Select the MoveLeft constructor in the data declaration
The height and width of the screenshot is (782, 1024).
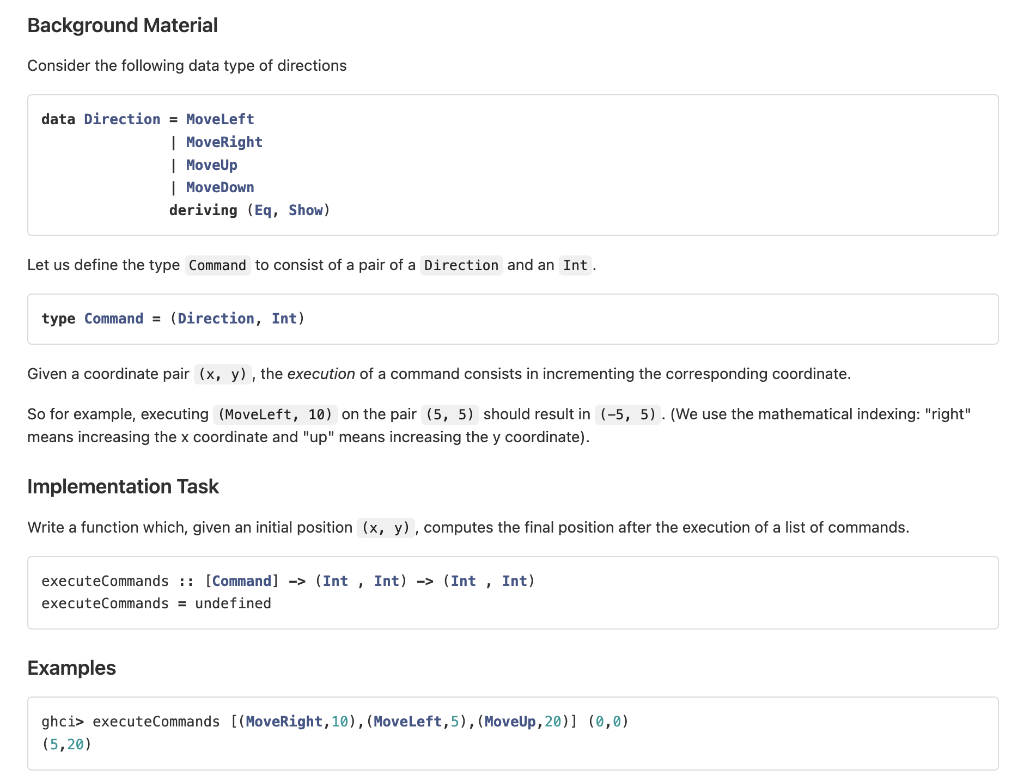click(220, 118)
